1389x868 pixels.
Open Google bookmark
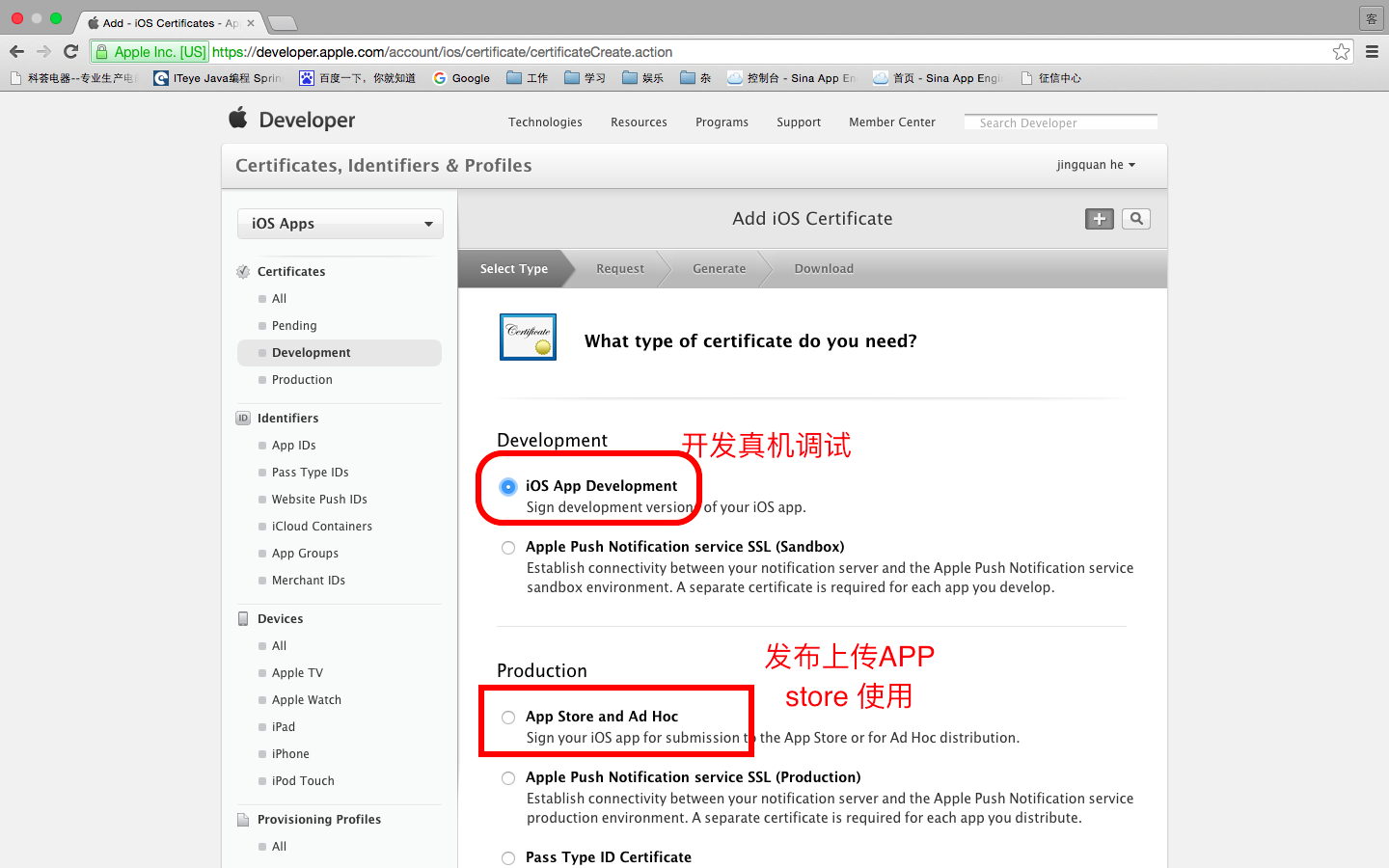click(x=461, y=78)
